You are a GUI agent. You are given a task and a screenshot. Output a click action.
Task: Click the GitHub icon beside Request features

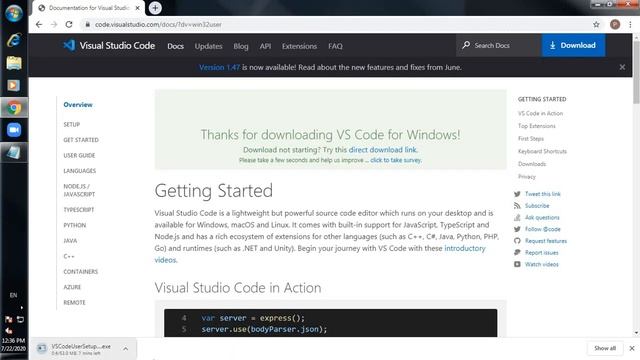[517, 241]
